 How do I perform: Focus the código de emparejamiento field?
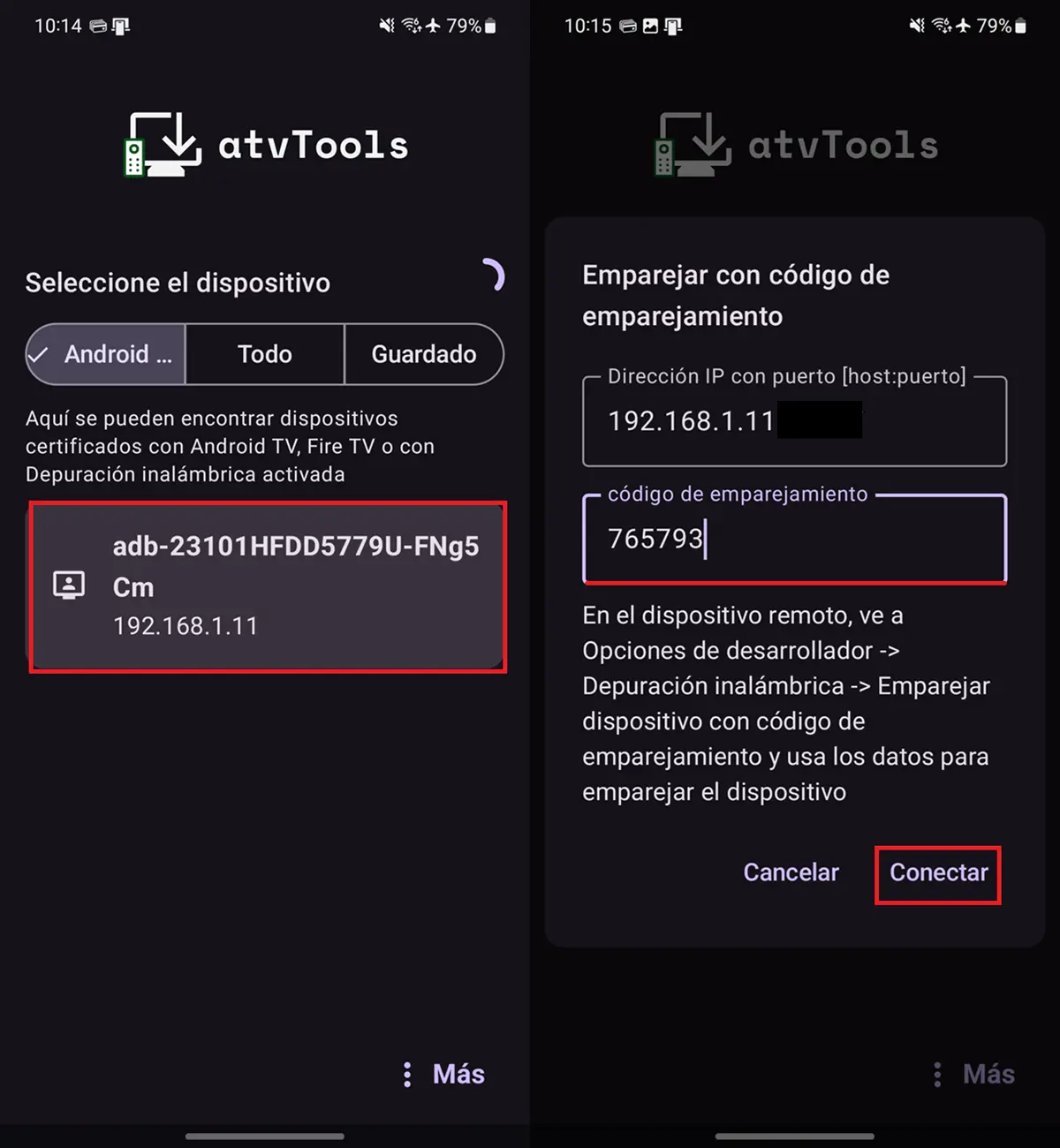(794, 539)
